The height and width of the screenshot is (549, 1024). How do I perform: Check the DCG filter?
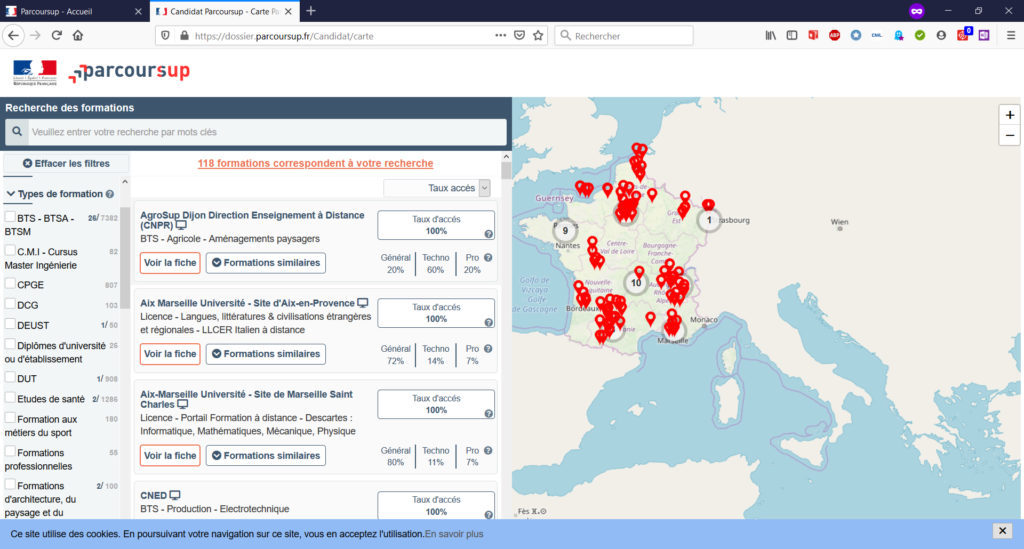10,304
